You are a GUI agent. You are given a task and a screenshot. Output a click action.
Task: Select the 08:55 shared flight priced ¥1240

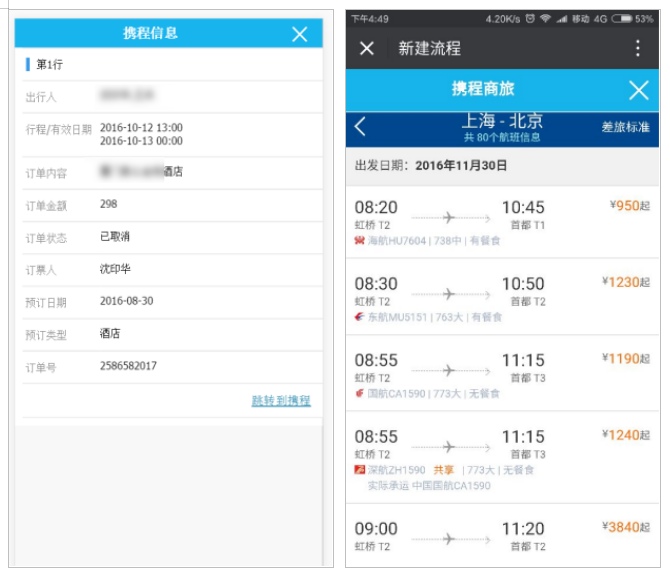click(x=502, y=458)
